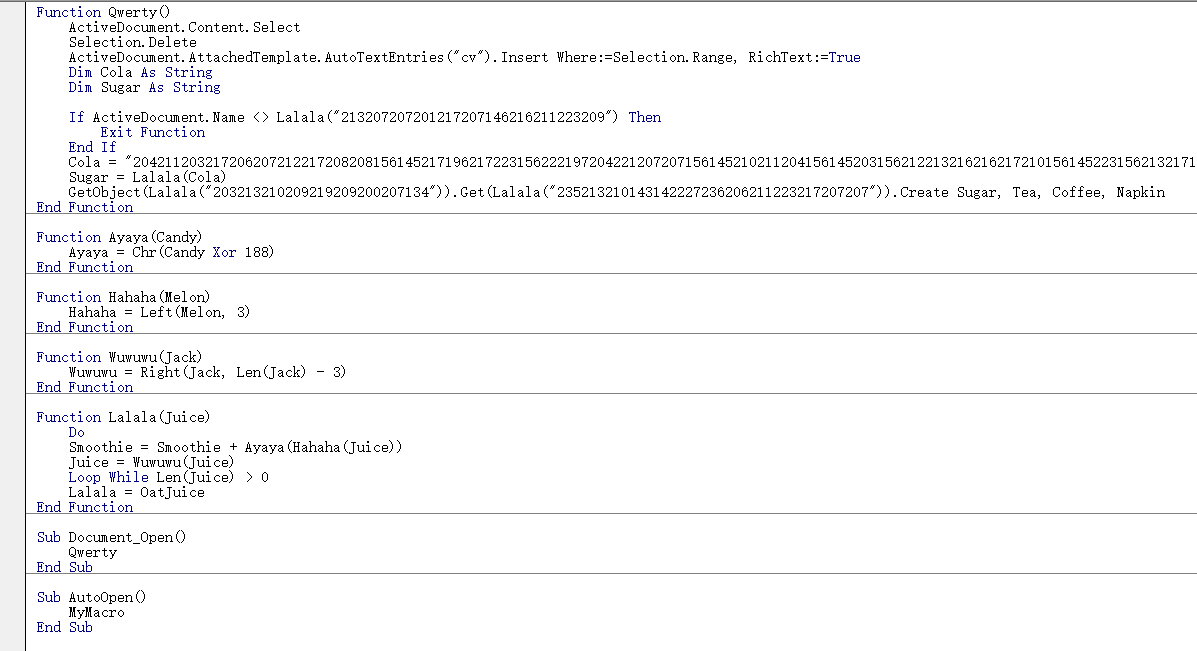Click "Sub Document_Open()" header
Image resolution: width=1197 pixels, height=651 pixels.
(x=111, y=537)
